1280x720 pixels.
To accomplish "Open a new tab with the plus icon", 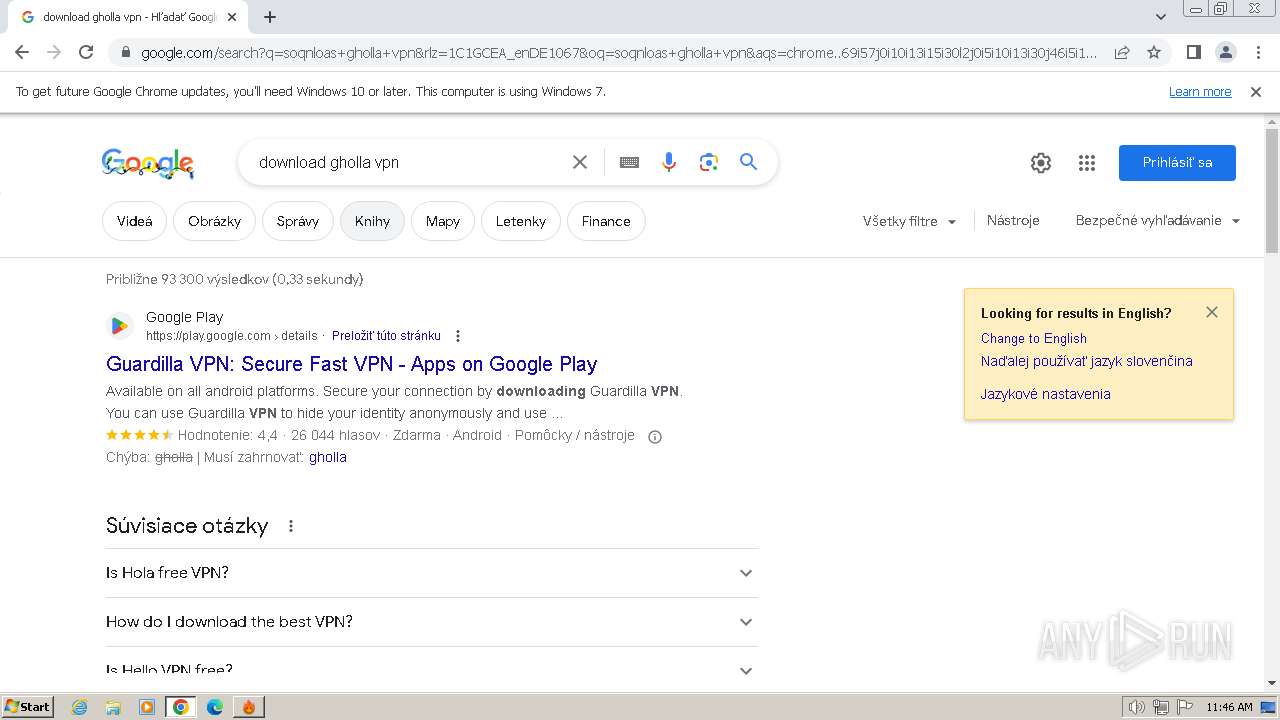I will (270, 17).
